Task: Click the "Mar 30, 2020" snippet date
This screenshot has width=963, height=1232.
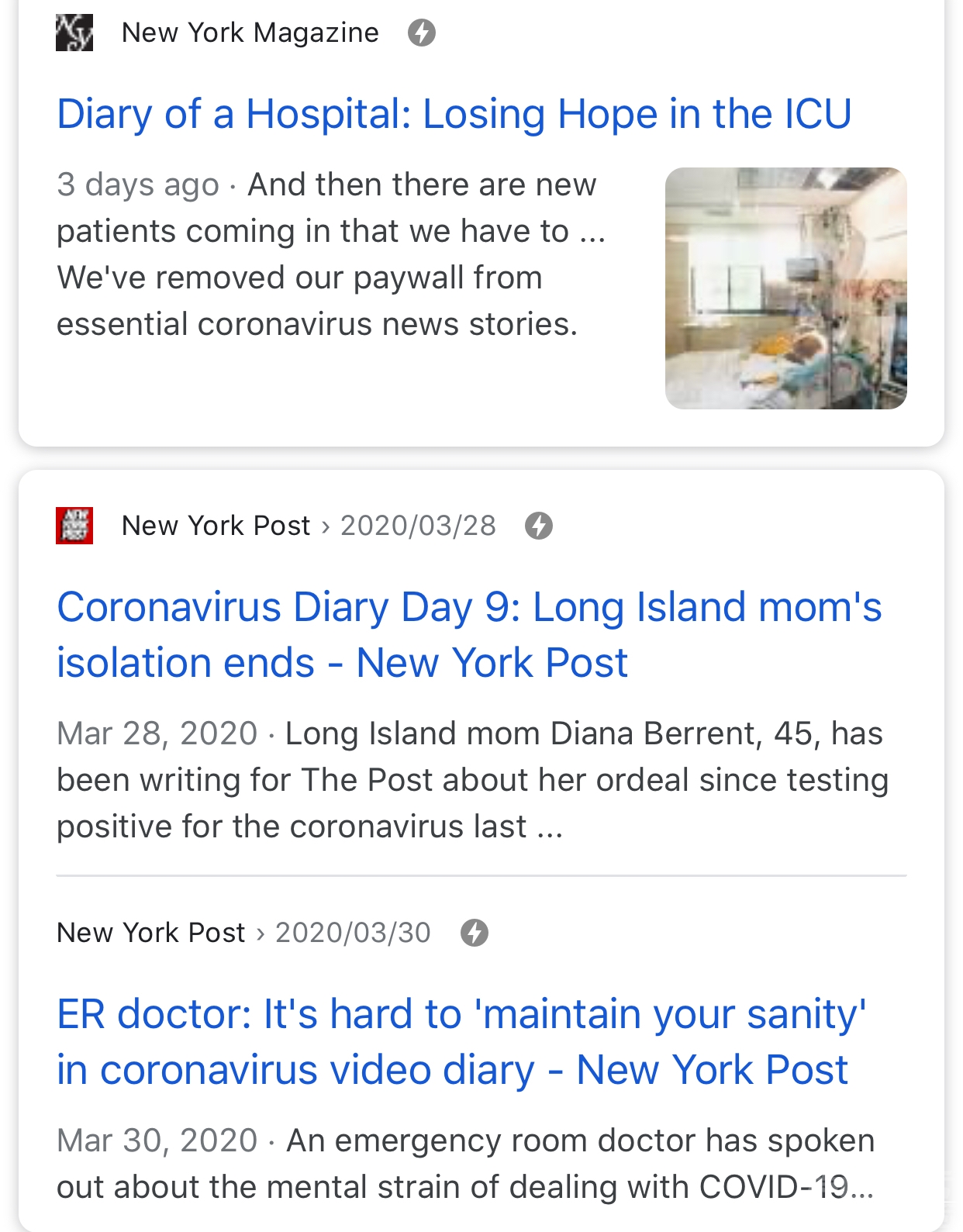Action: click(157, 1141)
